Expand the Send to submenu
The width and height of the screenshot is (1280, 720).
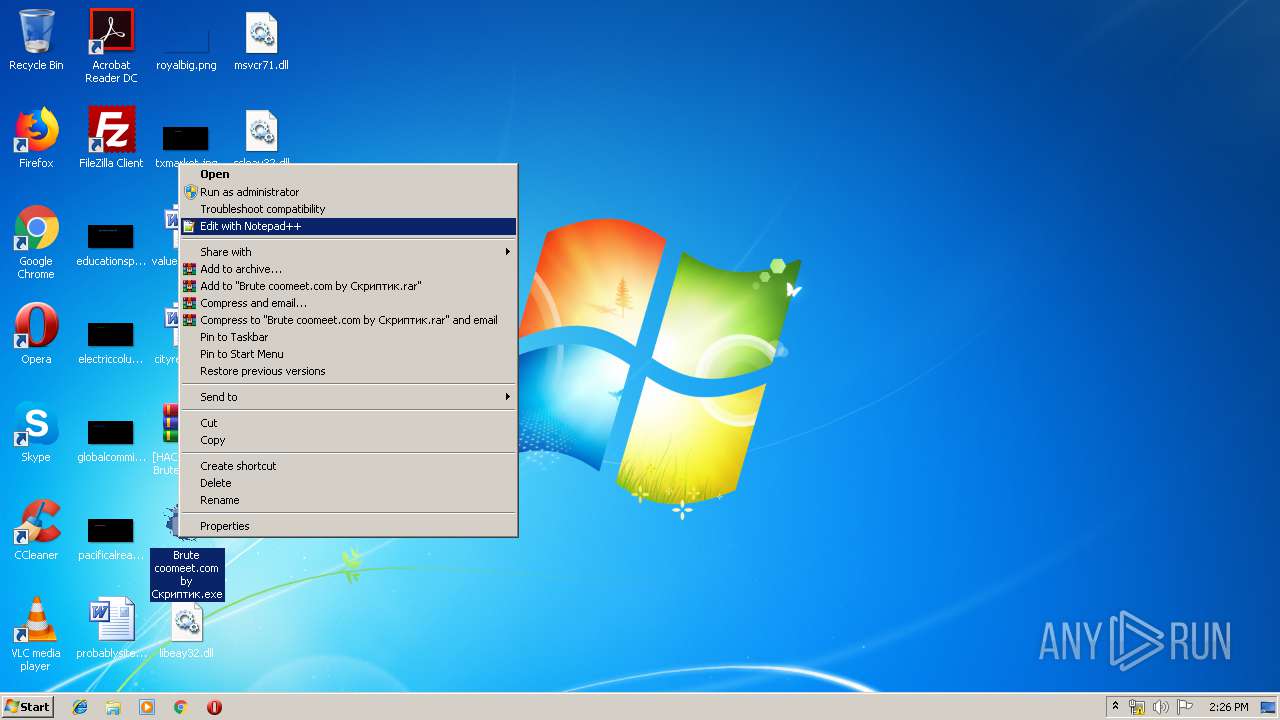click(x=348, y=397)
